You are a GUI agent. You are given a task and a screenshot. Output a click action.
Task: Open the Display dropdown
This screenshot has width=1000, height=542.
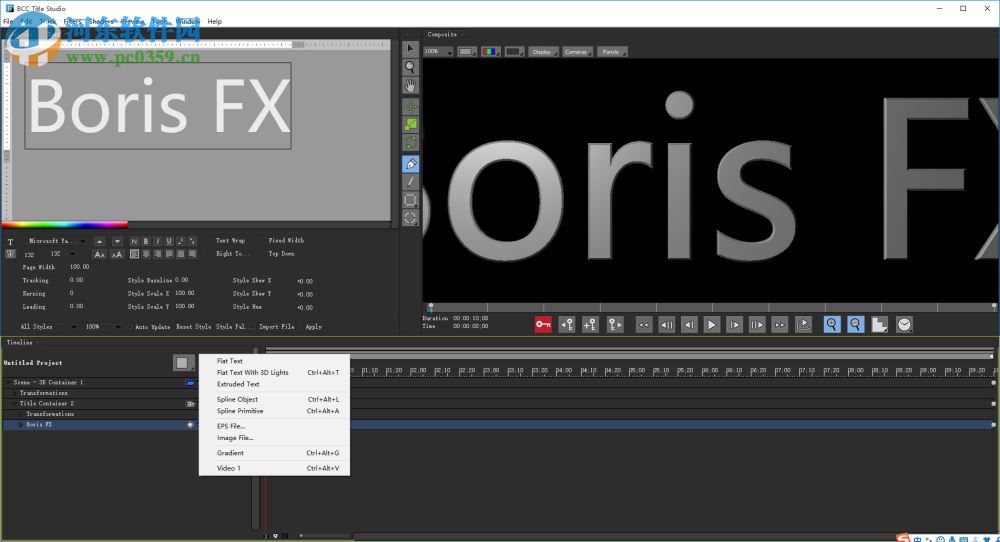click(543, 52)
